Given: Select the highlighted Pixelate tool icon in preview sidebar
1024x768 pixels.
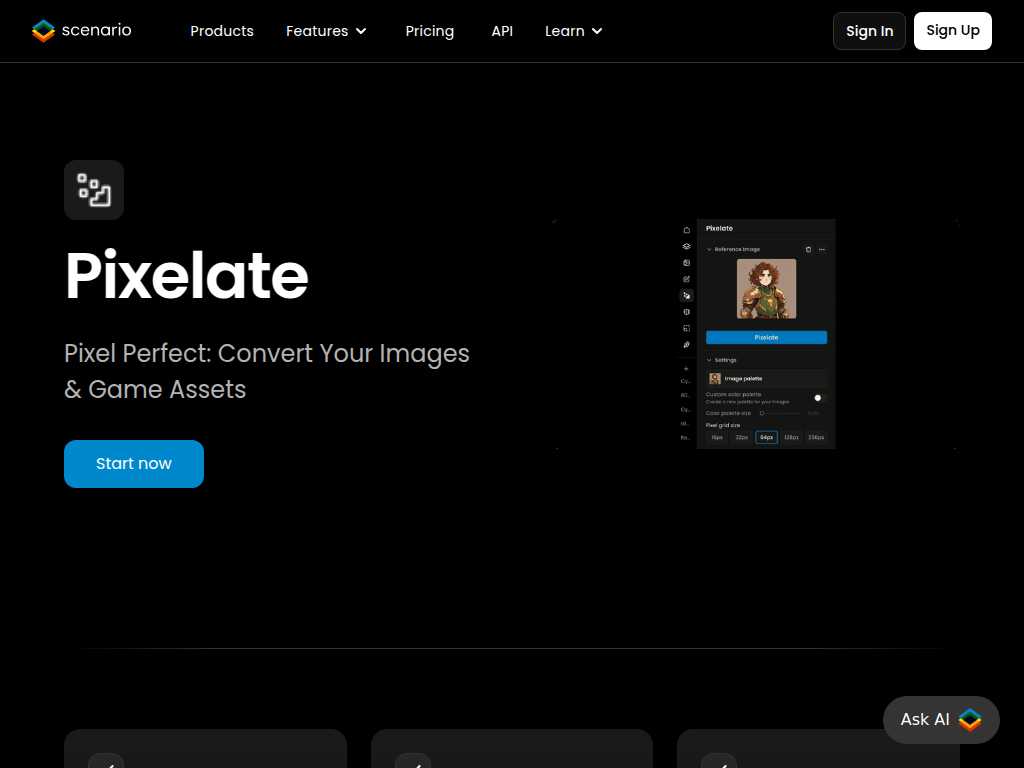Looking at the screenshot, I should (x=686, y=296).
